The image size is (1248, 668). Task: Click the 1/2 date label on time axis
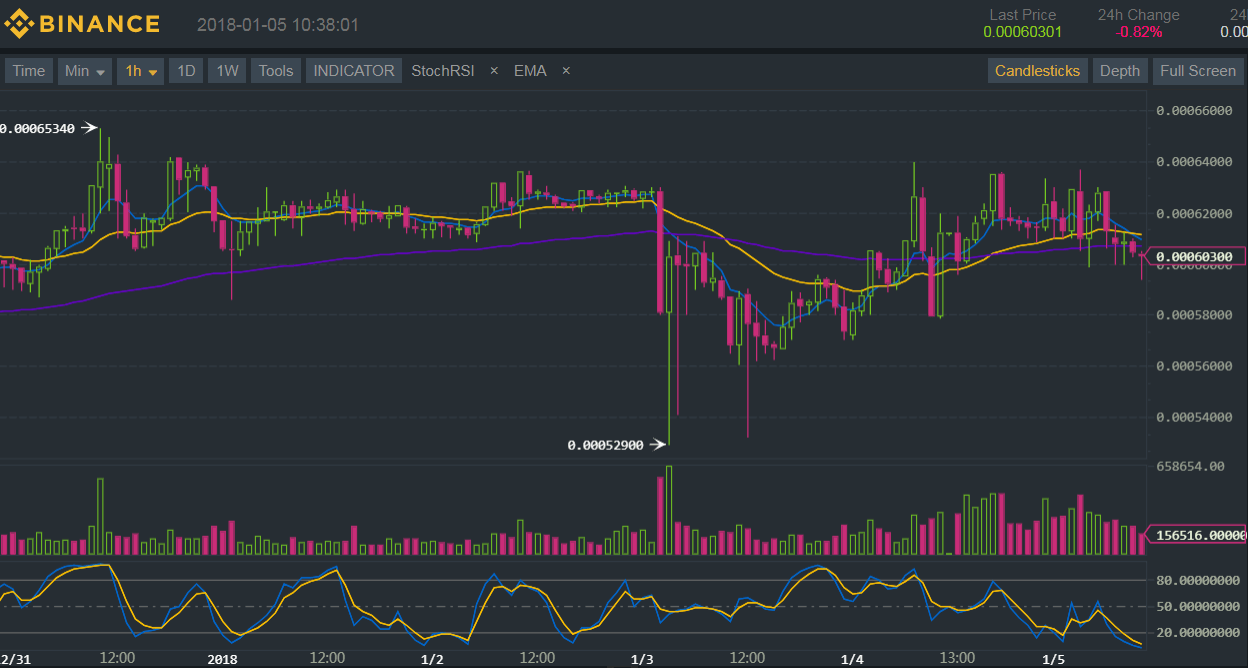pyautogui.click(x=432, y=659)
